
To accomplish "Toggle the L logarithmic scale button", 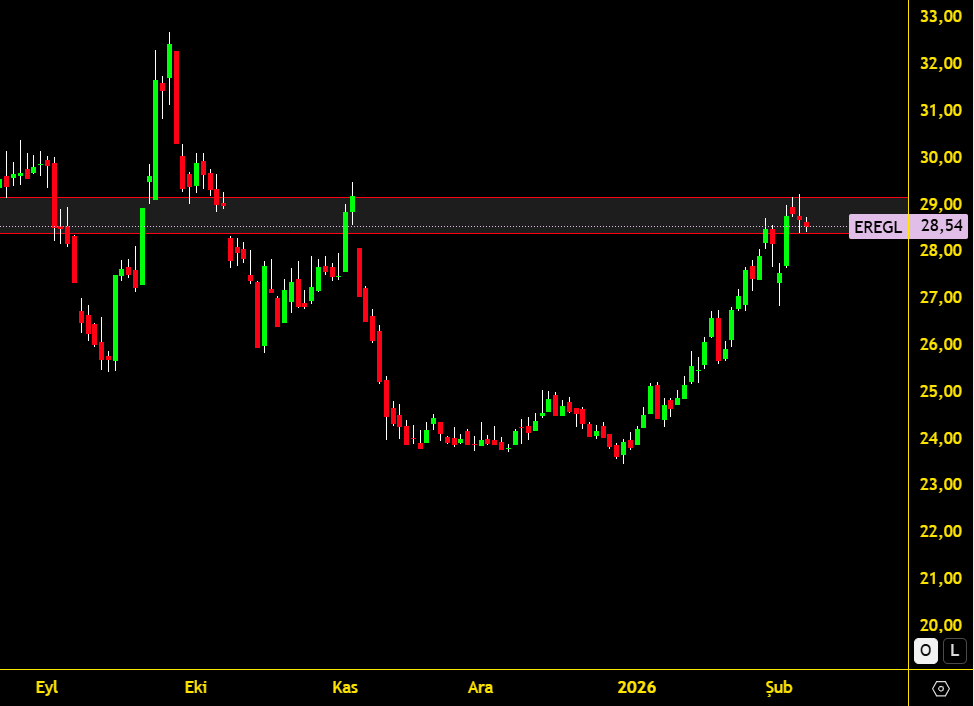I will pyautogui.click(x=955, y=651).
